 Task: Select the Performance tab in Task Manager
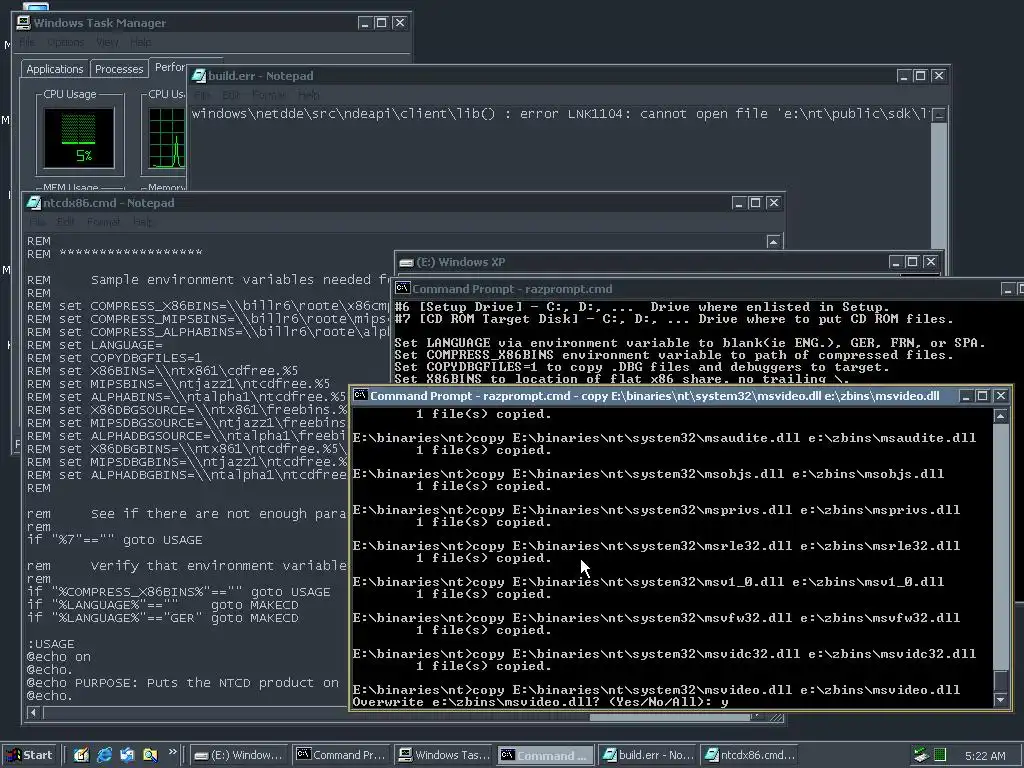click(x=169, y=67)
